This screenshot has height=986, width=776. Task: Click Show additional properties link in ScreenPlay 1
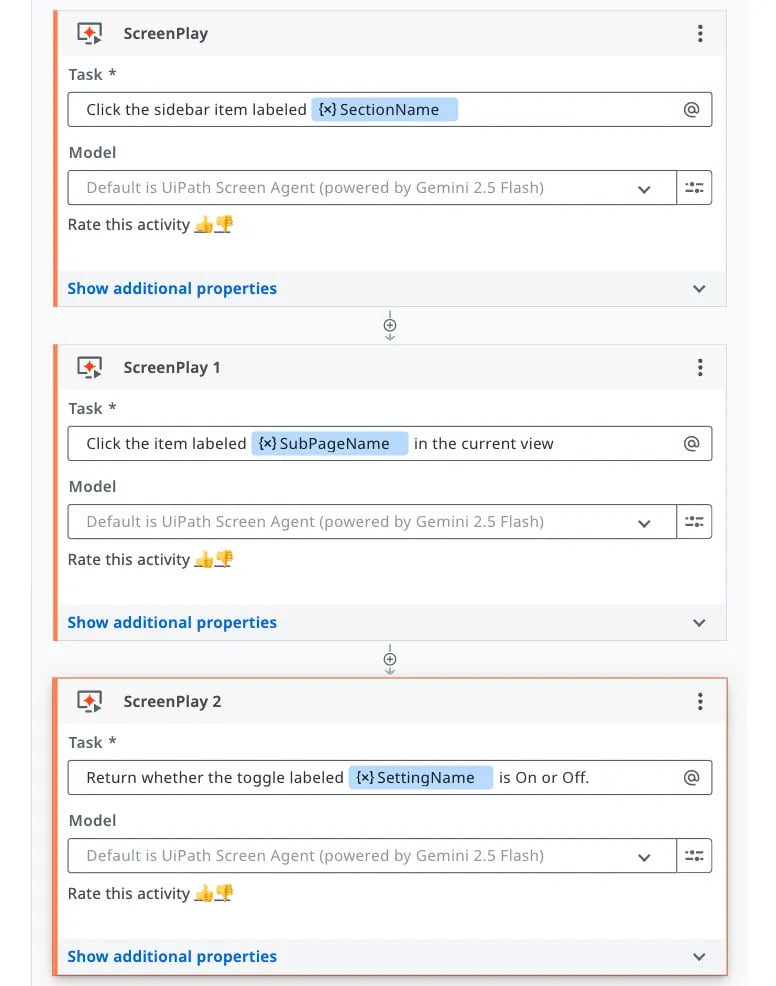[x=172, y=623]
